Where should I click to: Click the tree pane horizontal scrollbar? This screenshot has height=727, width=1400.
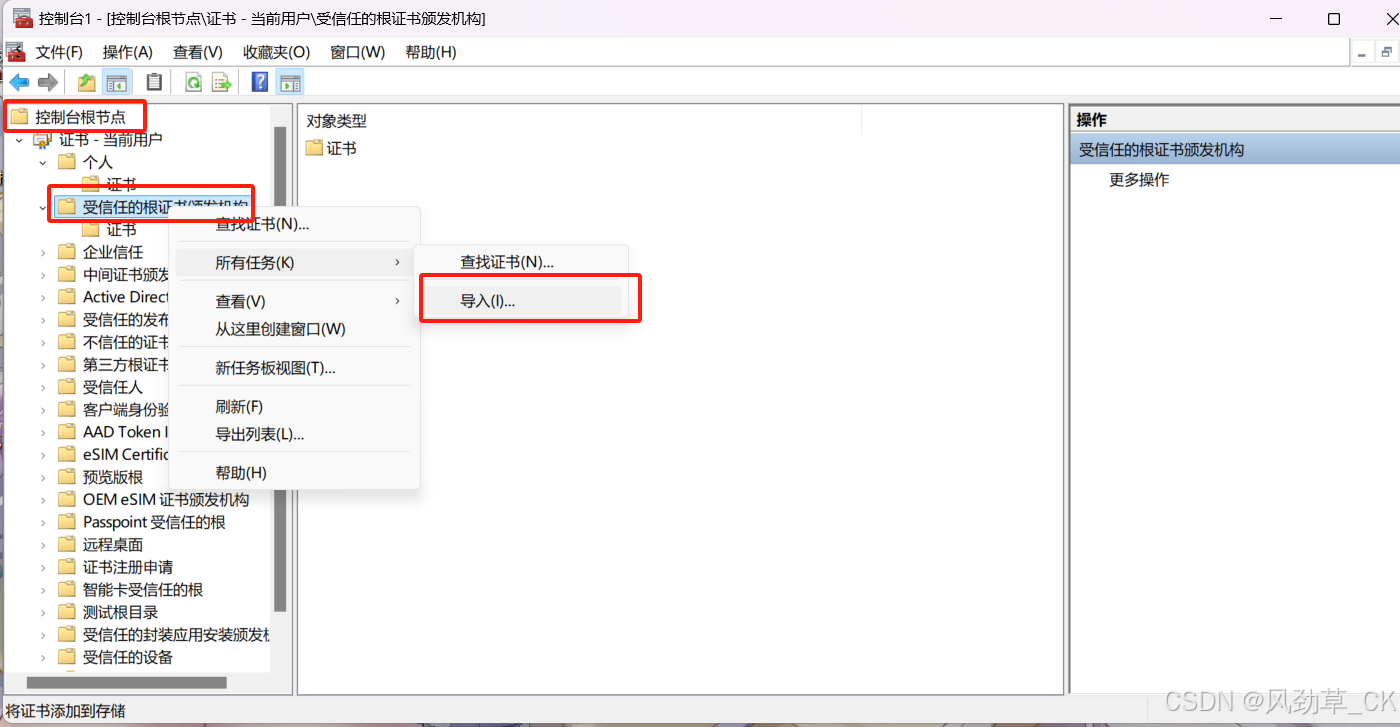tap(128, 683)
